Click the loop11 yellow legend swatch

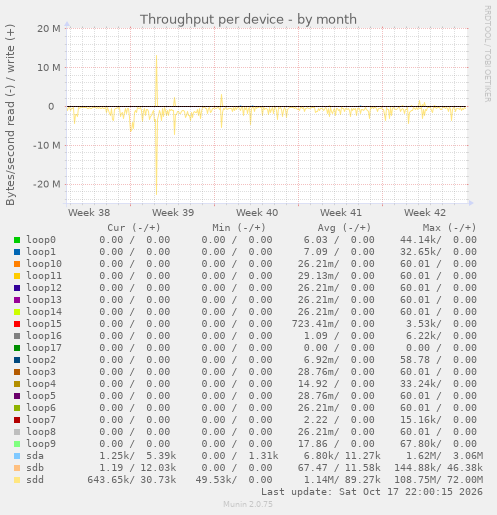(x=17, y=276)
